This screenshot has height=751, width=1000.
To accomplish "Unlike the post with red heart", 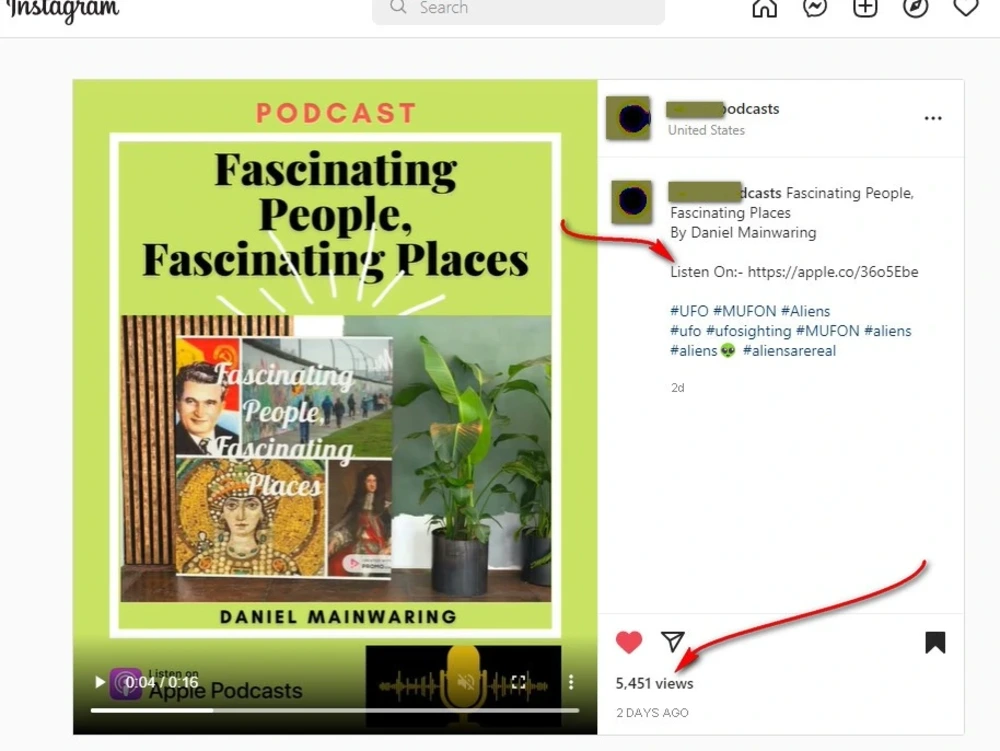I will (629, 641).
